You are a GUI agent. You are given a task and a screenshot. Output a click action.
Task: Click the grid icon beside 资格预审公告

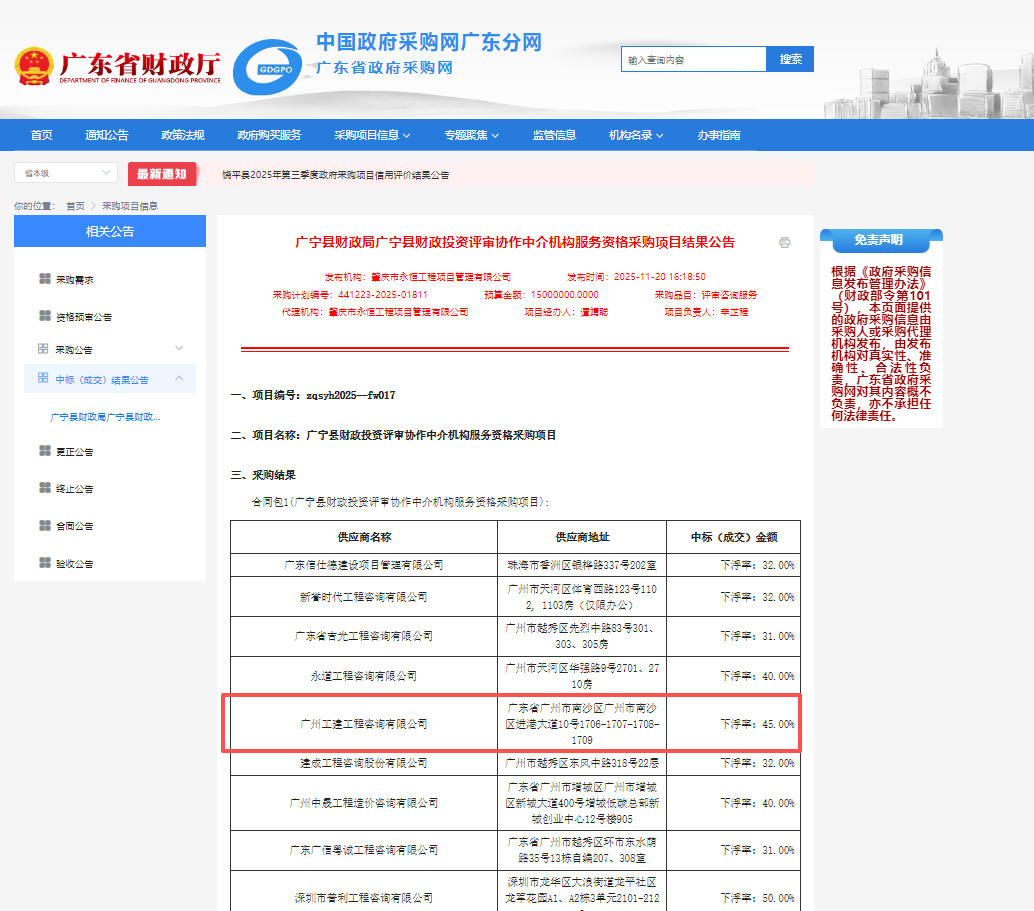click(x=44, y=316)
